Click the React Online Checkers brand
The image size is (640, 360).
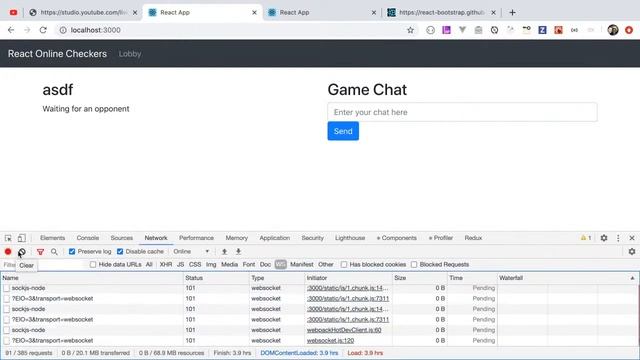click(57, 53)
